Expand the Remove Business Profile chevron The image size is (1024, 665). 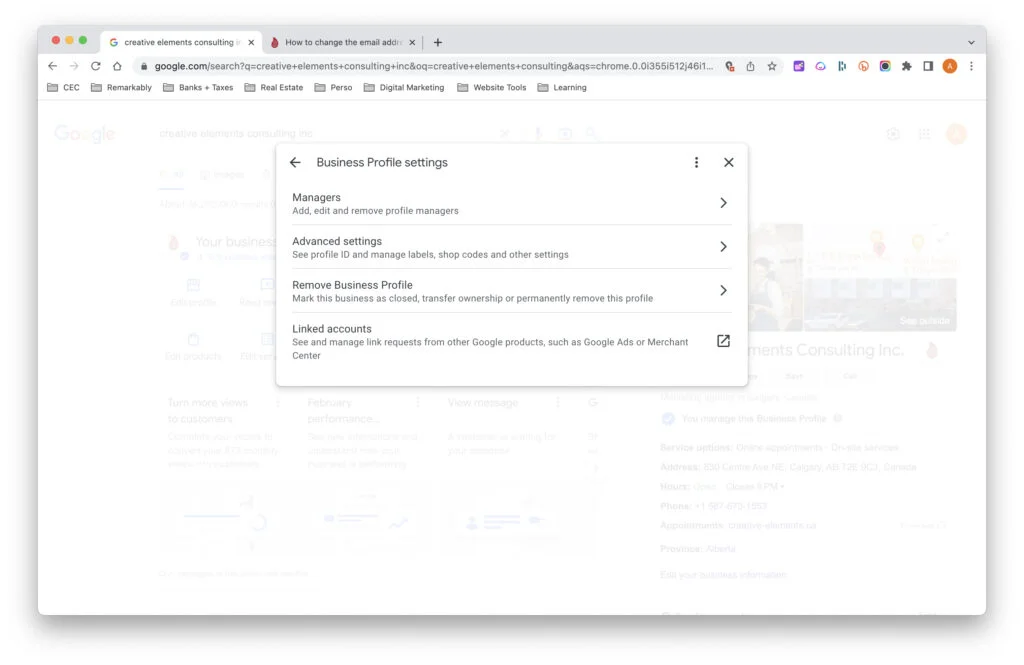[x=723, y=291]
